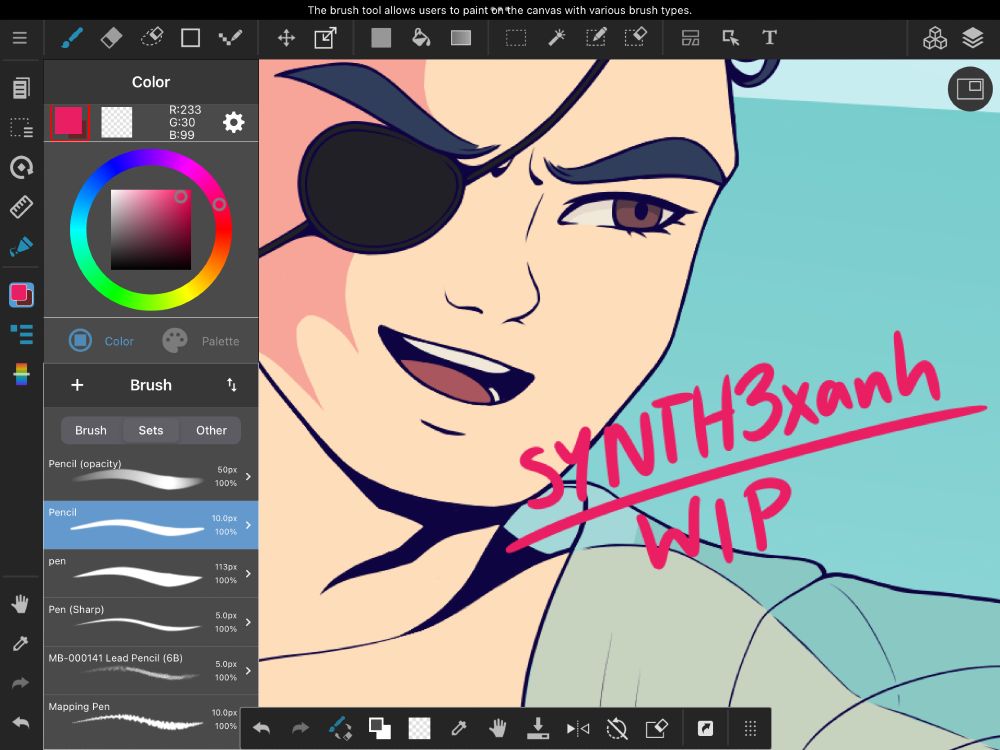
Task: Select the transparent color swatch in Color panel
Action: pyautogui.click(x=117, y=122)
